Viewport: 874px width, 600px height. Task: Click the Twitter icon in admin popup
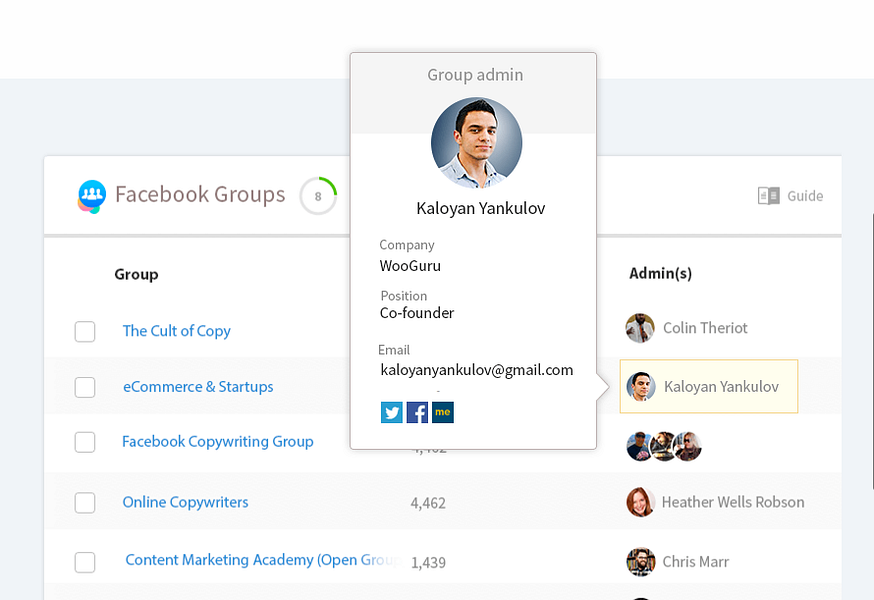(391, 412)
